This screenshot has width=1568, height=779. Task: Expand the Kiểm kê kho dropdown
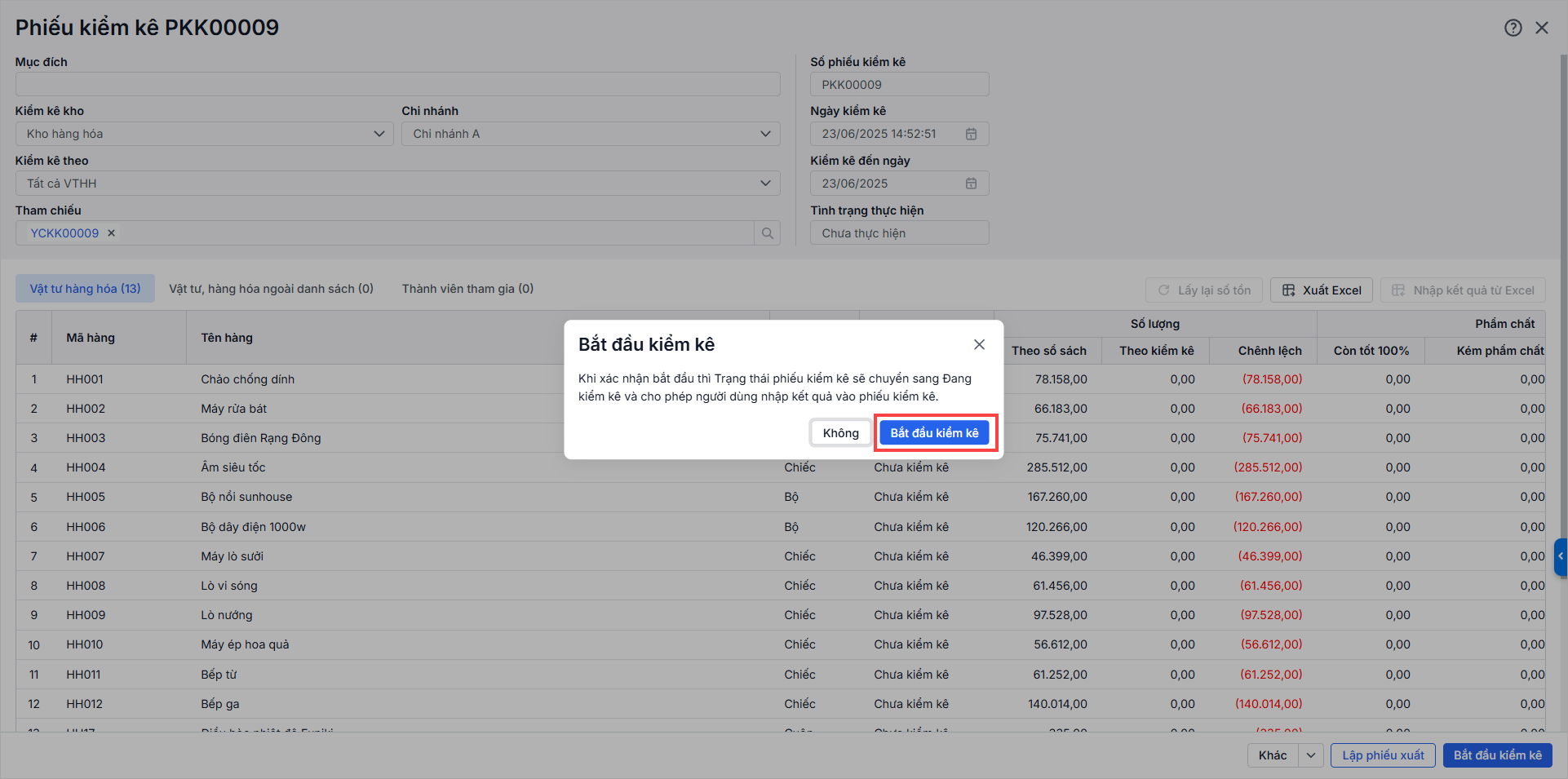[x=379, y=134]
